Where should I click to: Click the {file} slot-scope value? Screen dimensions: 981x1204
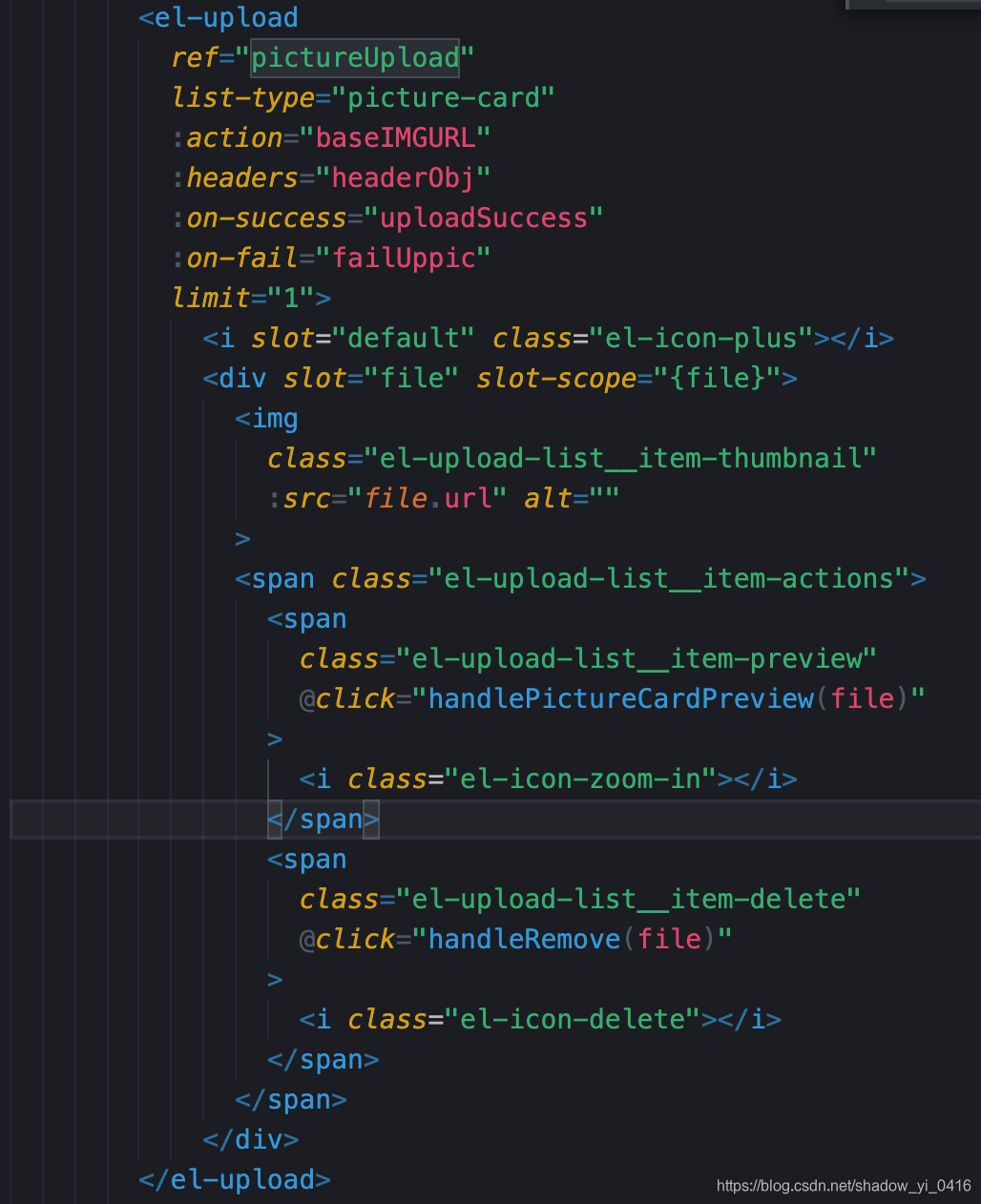click(718, 379)
